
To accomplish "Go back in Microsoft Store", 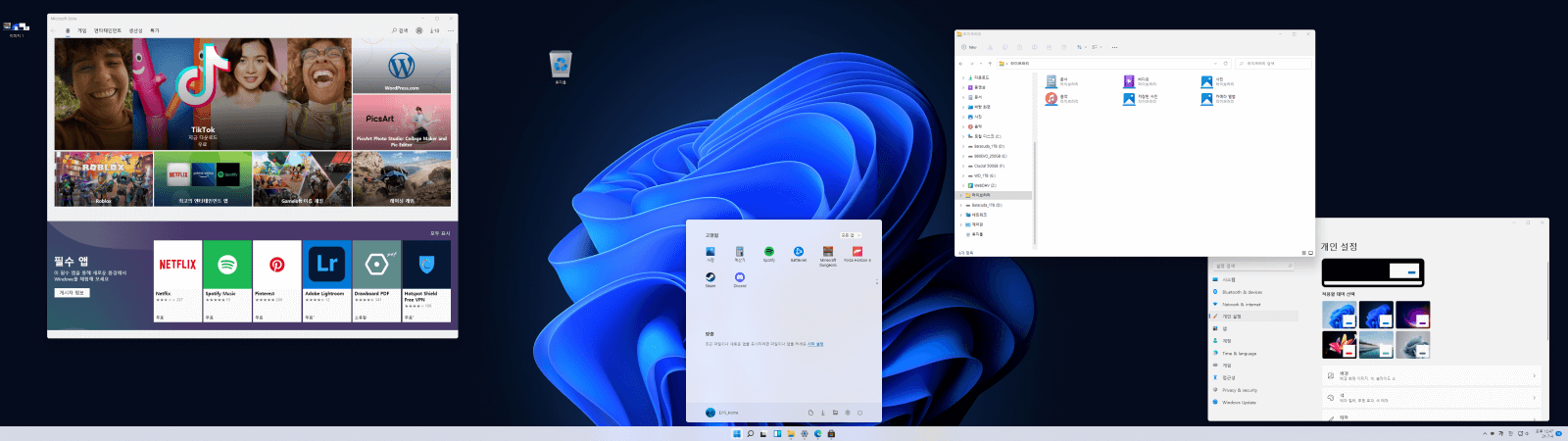I will (53, 30).
